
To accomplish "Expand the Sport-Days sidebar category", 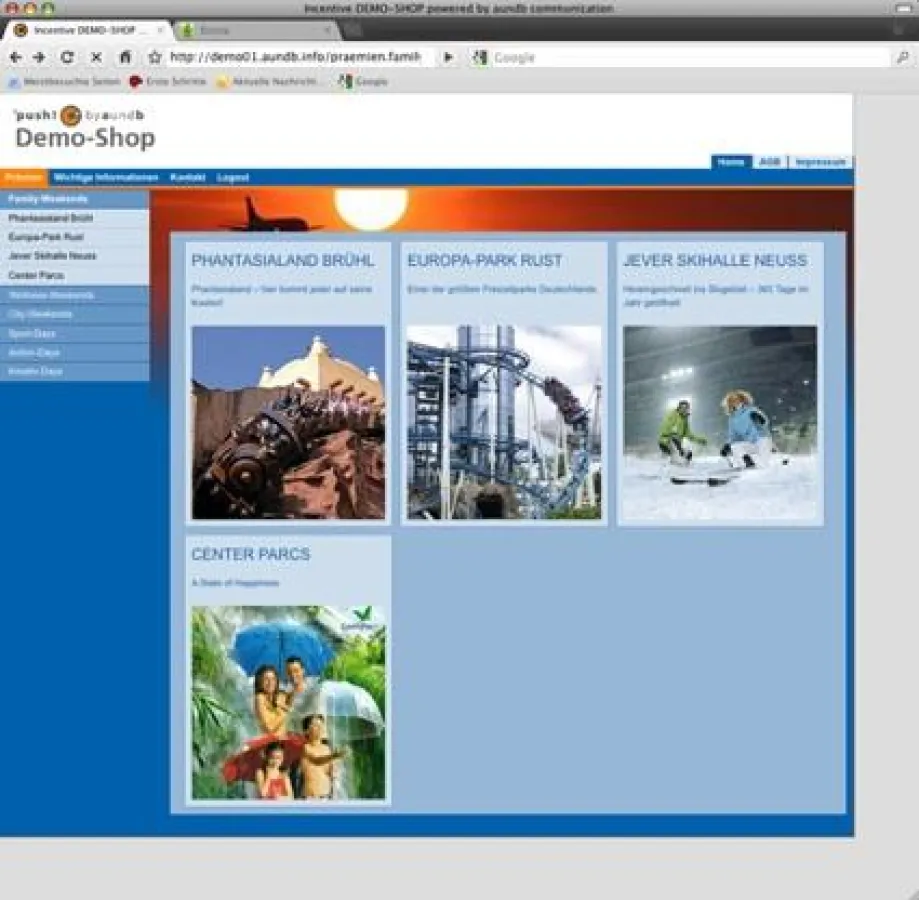I will click(x=33, y=333).
